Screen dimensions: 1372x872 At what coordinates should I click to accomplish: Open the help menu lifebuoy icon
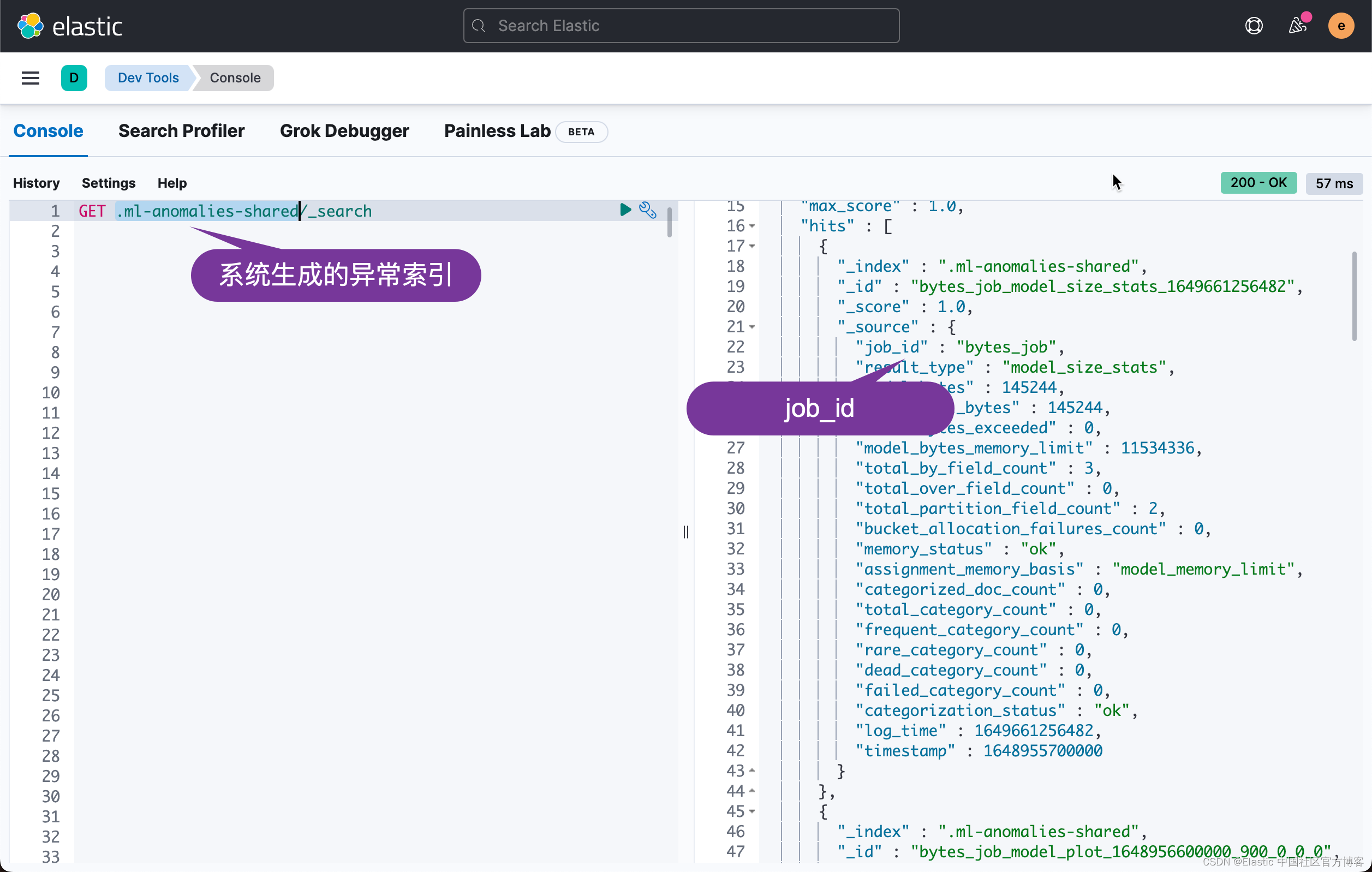[1254, 26]
